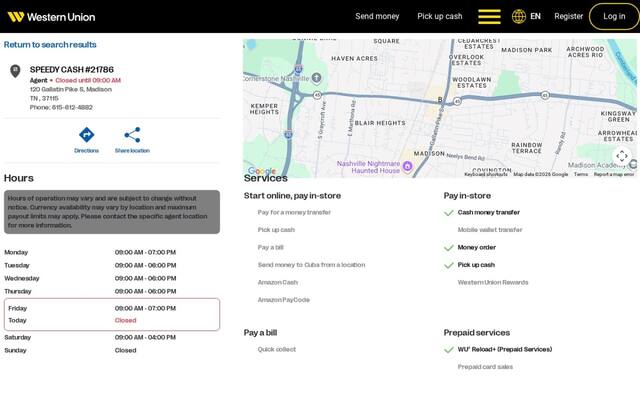Click the Google logo on map
The image size is (640, 400).
pyautogui.click(x=262, y=171)
